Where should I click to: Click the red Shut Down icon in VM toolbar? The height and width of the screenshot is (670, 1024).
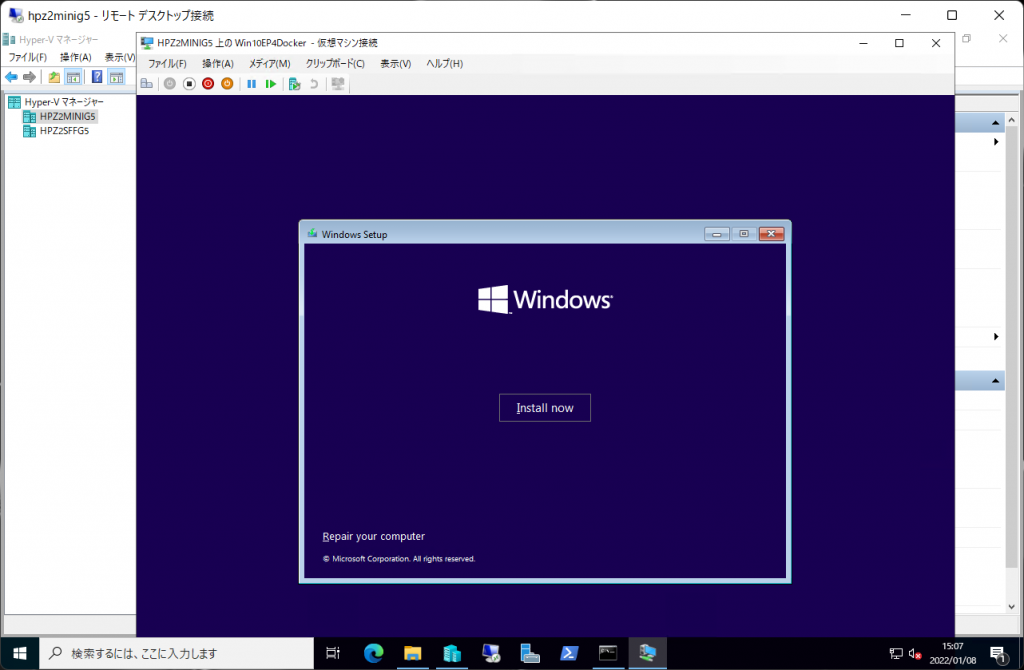[x=208, y=84]
